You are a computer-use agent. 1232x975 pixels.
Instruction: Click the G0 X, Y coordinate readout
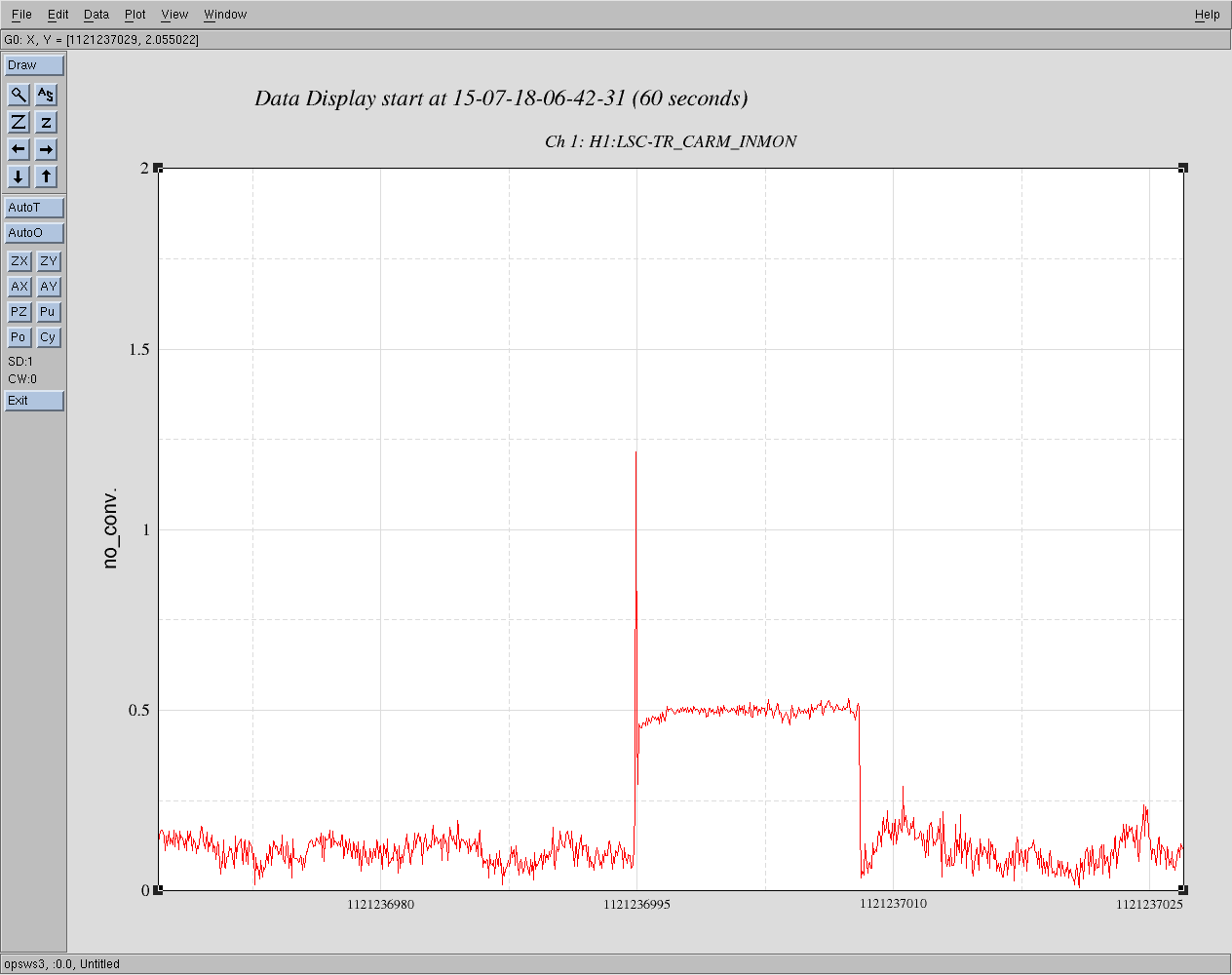pyautogui.click(x=101, y=40)
